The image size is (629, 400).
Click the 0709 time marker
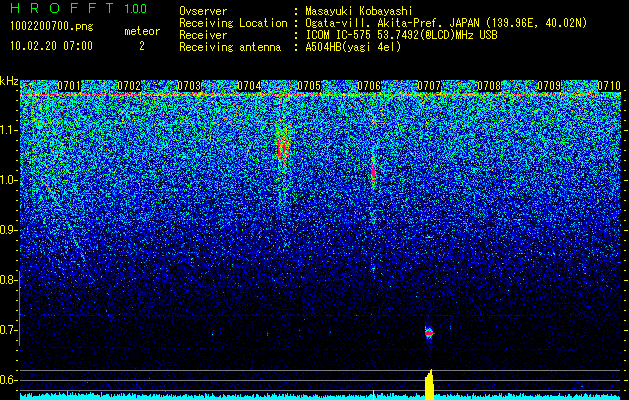(x=549, y=86)
